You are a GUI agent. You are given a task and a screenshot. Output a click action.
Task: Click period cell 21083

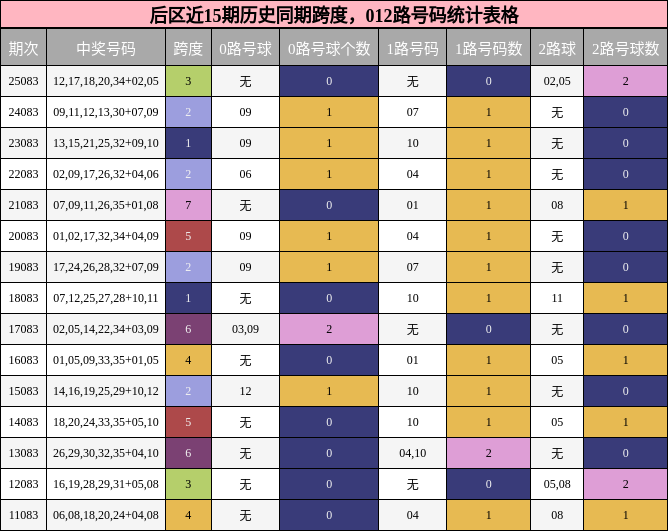[x=23, y=205]
